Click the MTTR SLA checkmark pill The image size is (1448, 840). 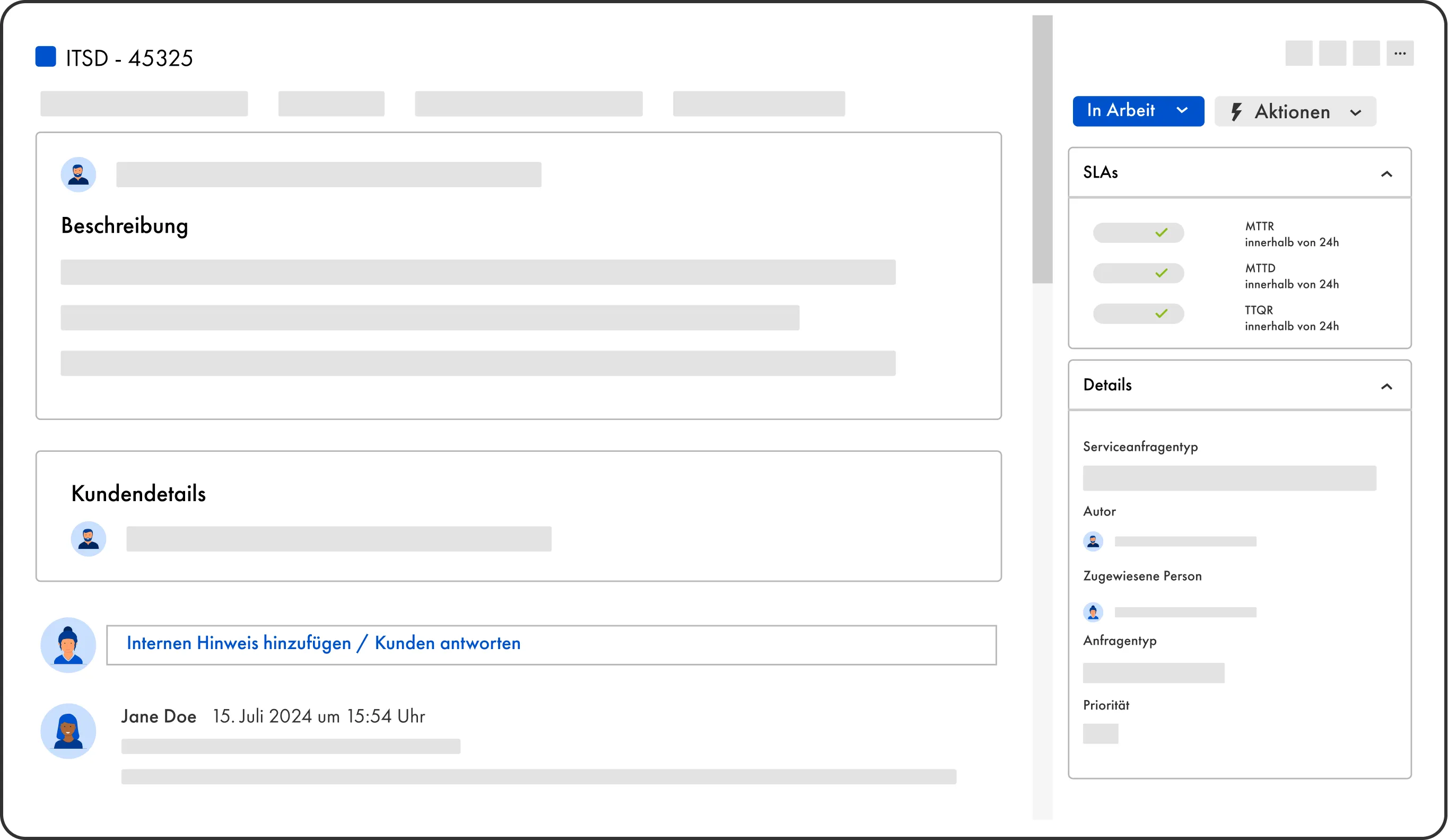coord(1138,233)
